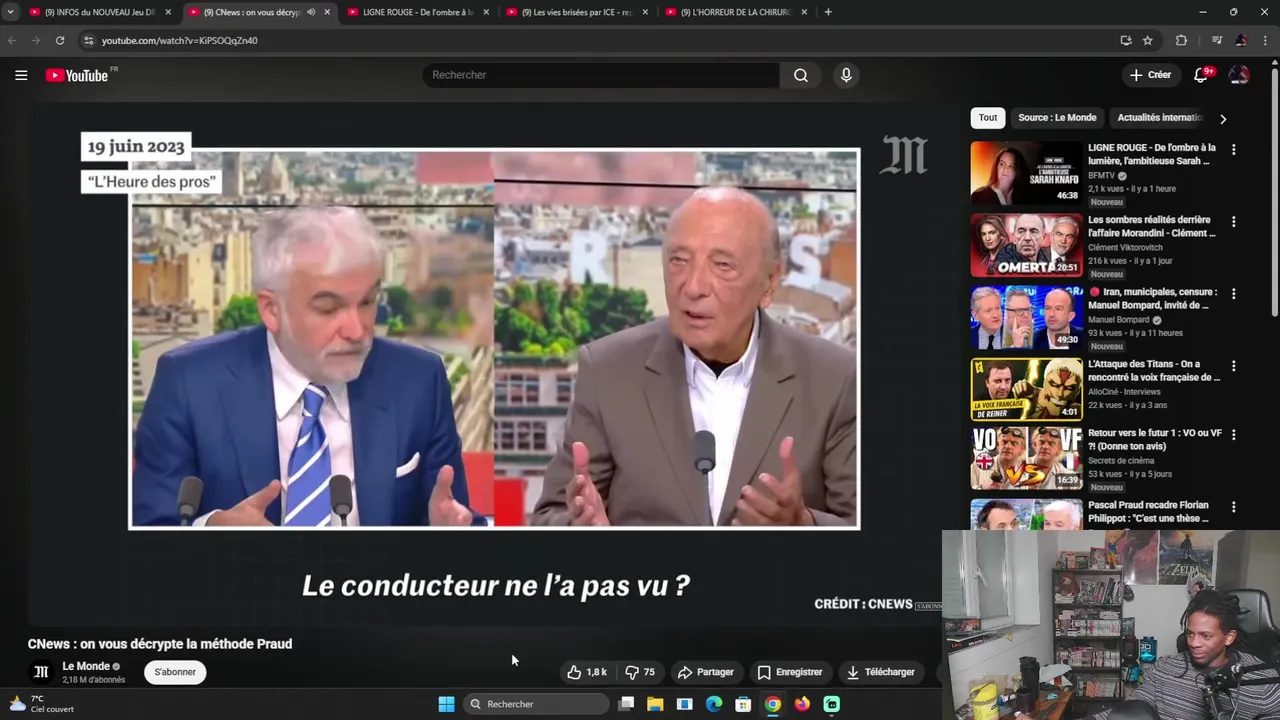Open options for Pascal Praud recadre video
Image resolution: width=1280 pixels, height=720 pixels.
pos(1233,507)
